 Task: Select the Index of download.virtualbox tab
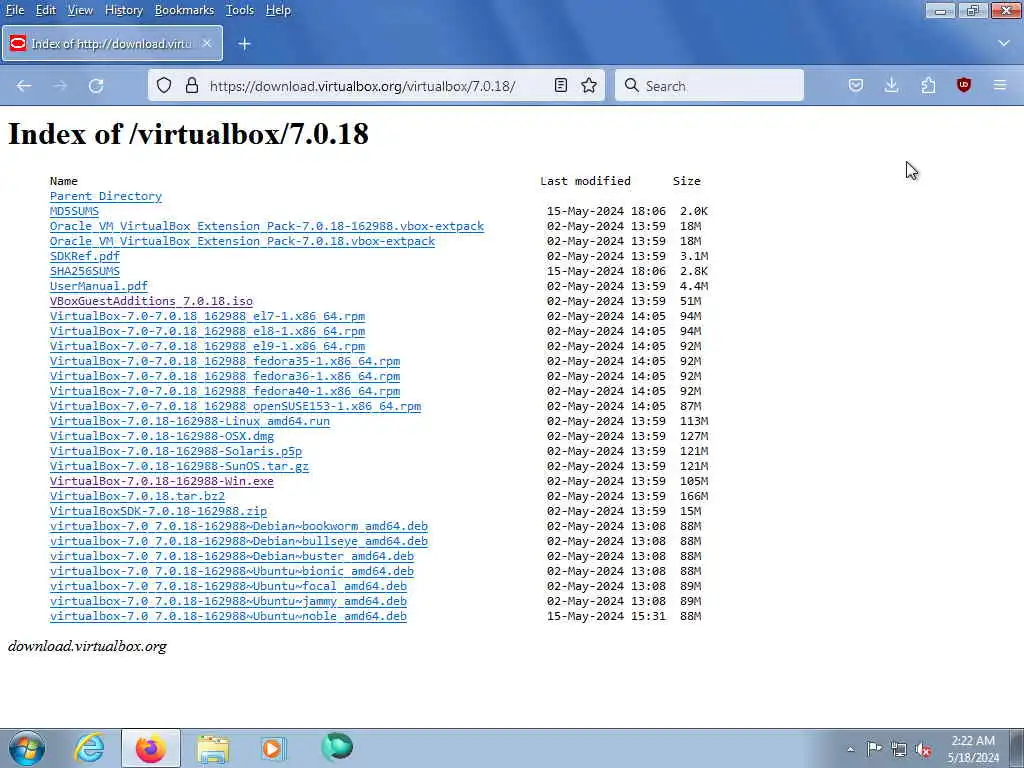pos(112,43)
